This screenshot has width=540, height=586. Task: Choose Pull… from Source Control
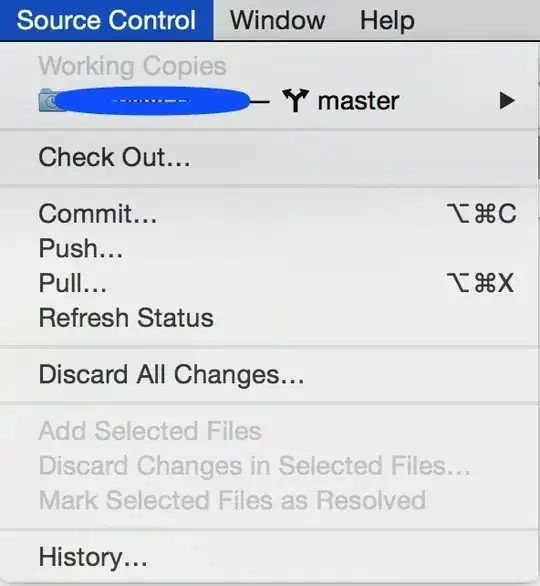pos(269,283)
